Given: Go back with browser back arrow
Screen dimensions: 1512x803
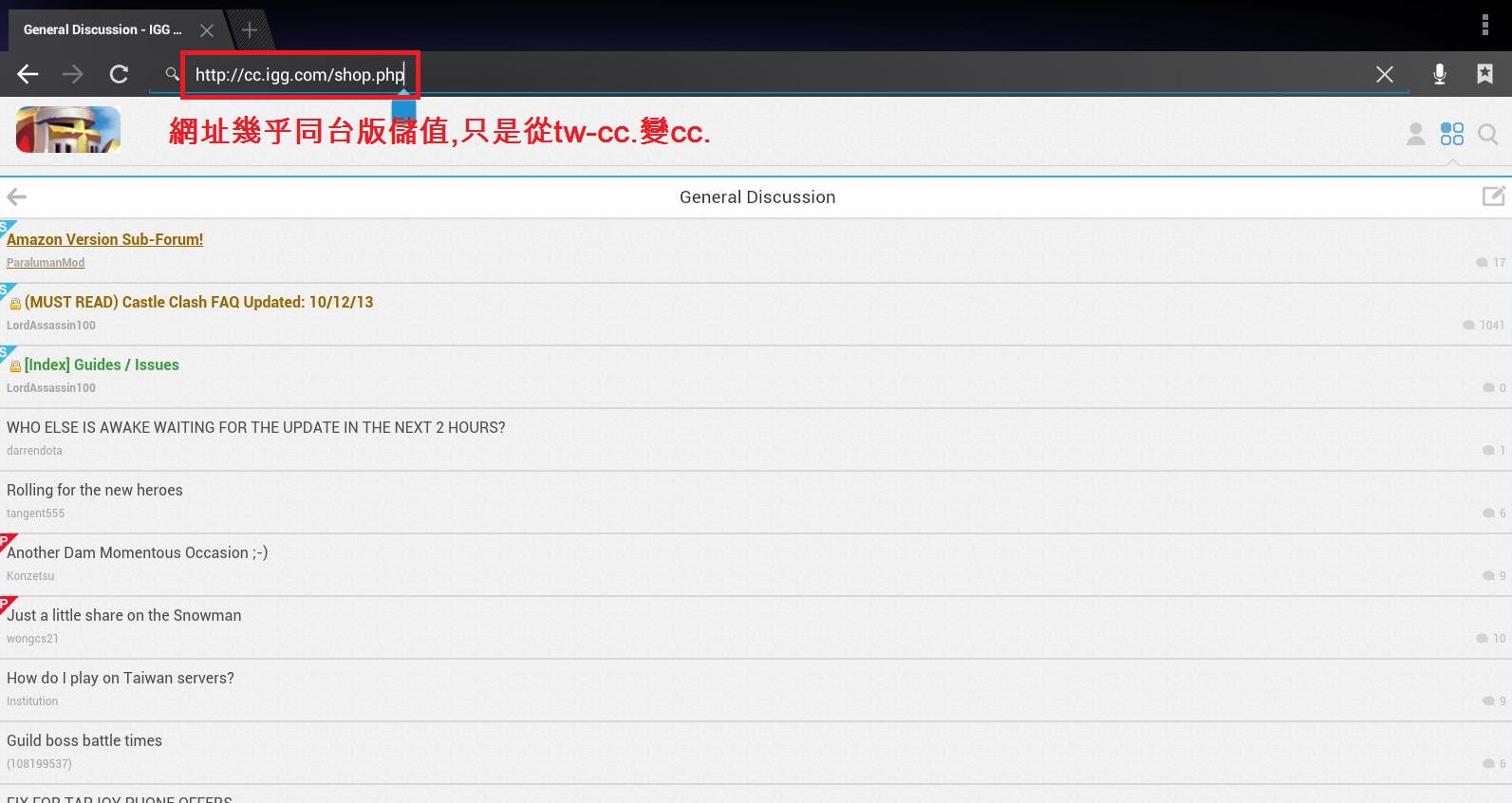Looking at the screenshot, I should click(28, 74).
